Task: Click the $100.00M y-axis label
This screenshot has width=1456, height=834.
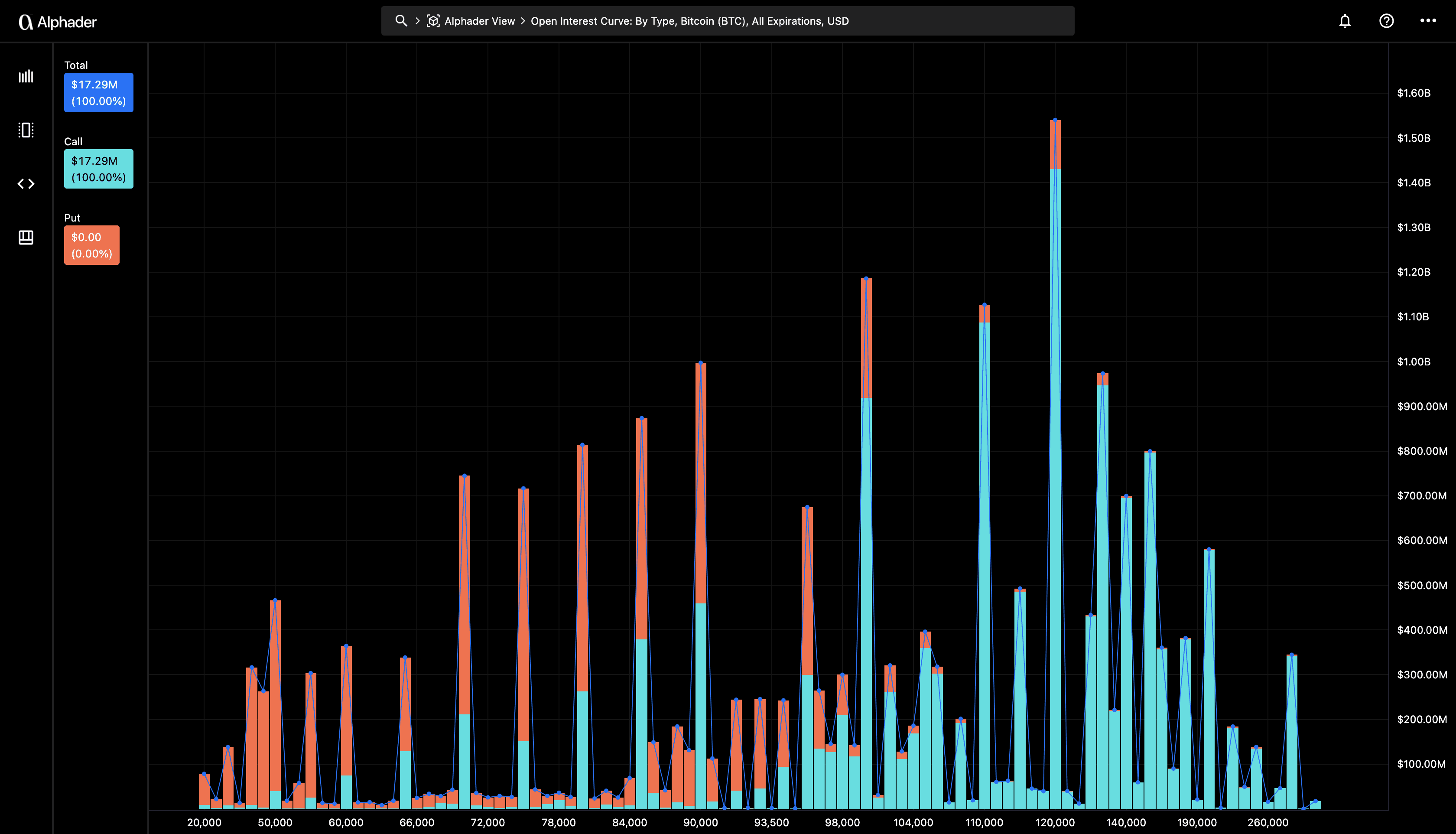Action: 1421,764
